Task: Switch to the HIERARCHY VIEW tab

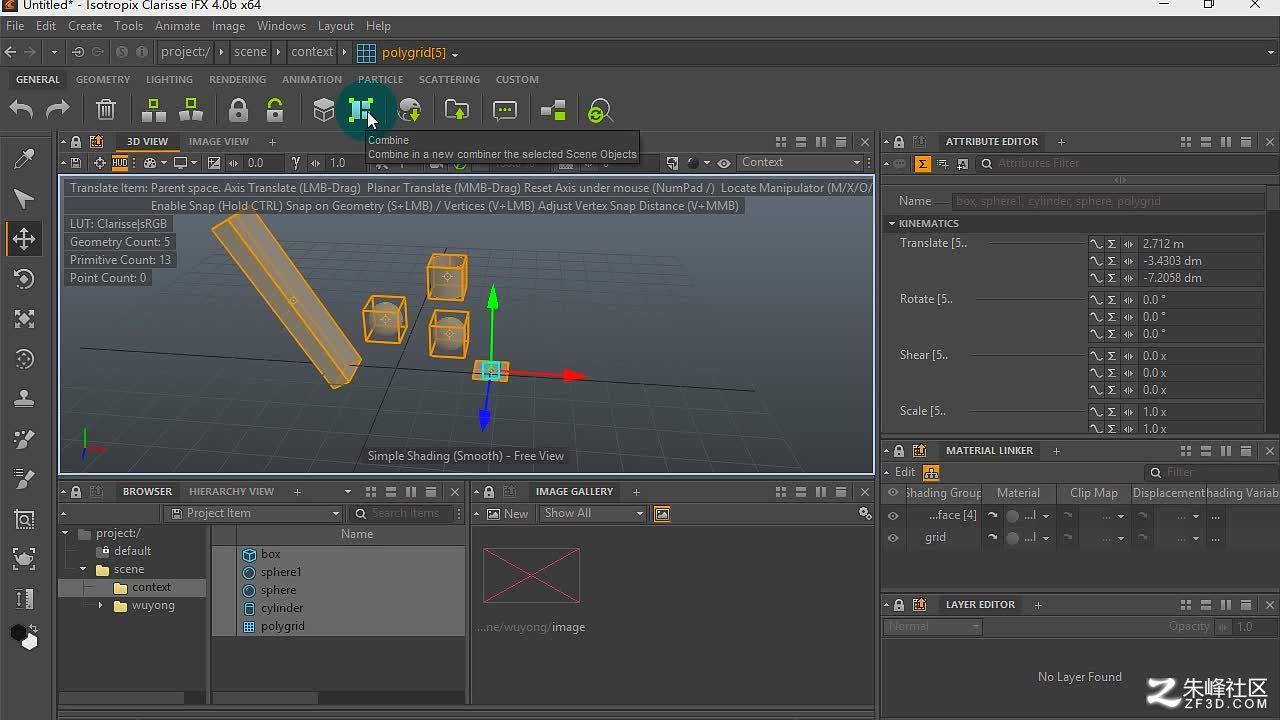Action: pos(231,491)
